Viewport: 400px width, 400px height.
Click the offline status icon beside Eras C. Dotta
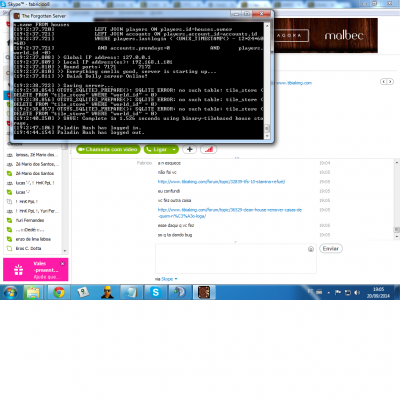click(x=9, y=248)
